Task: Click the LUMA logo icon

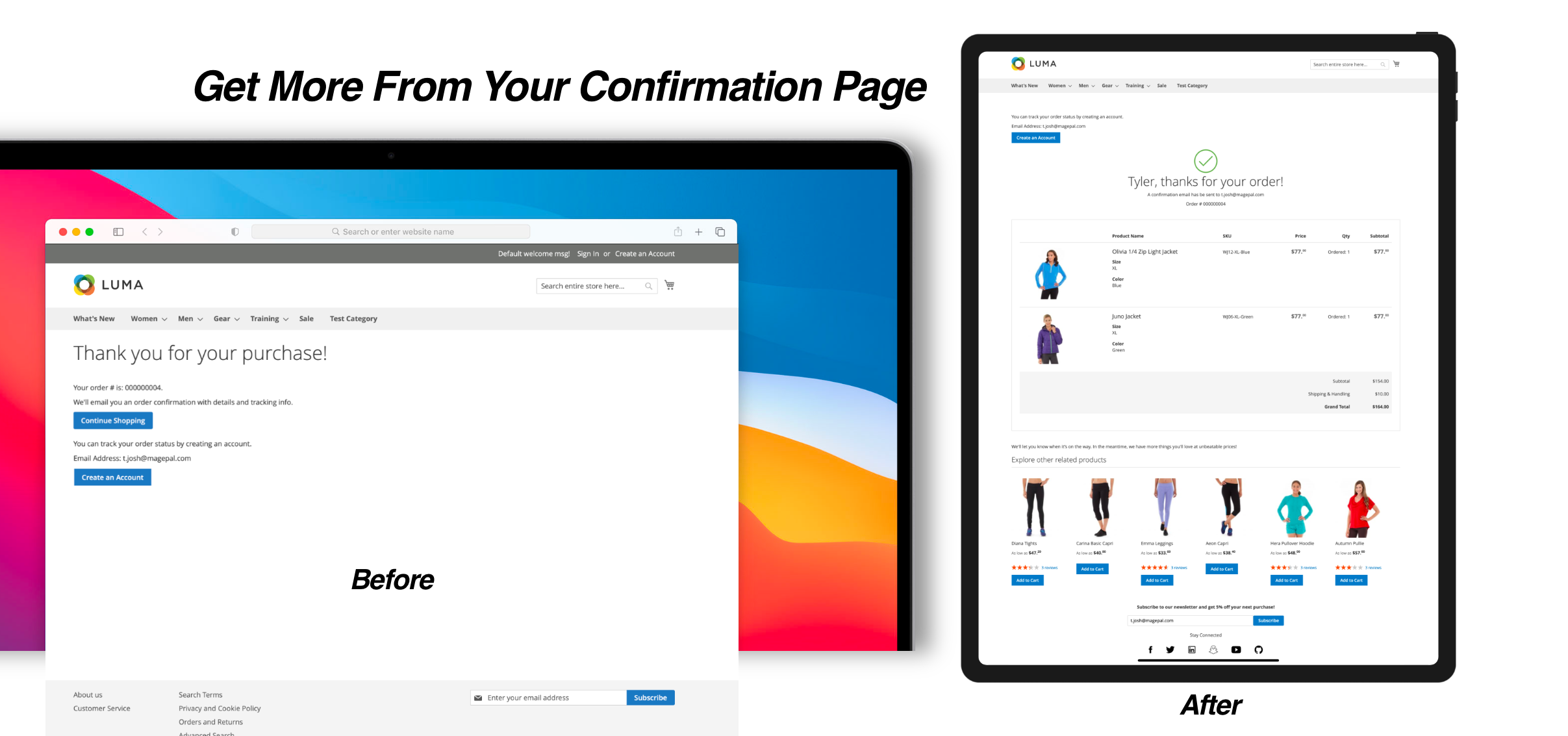Action: [82, 284]
